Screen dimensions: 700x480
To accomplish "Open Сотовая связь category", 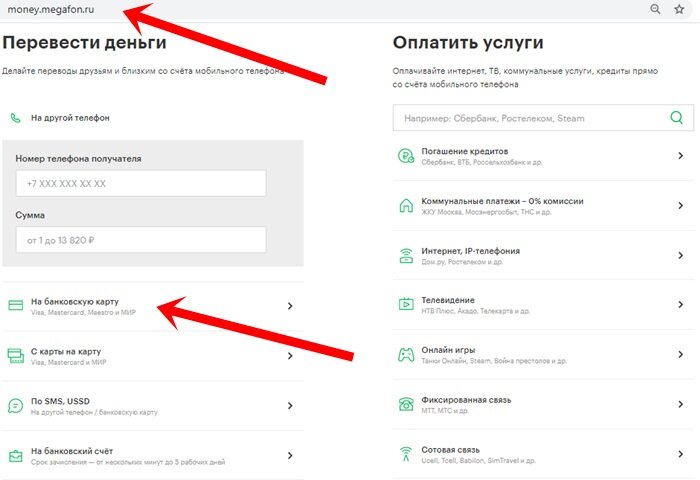I will click(x=543, y=455).
